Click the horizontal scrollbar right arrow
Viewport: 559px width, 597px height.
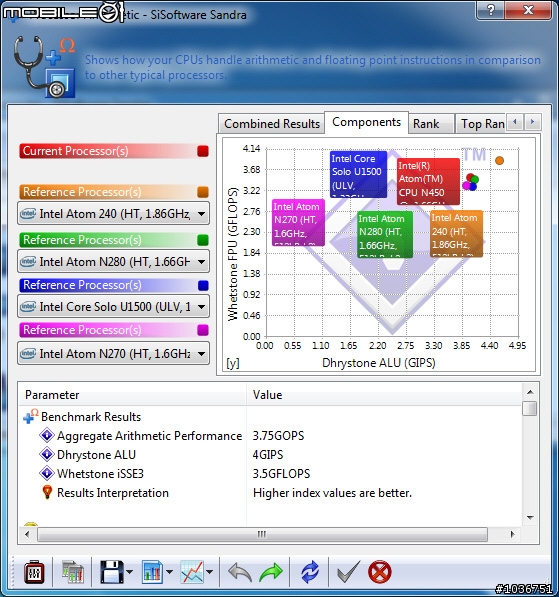pyautogui.click(x=513, y=534)
